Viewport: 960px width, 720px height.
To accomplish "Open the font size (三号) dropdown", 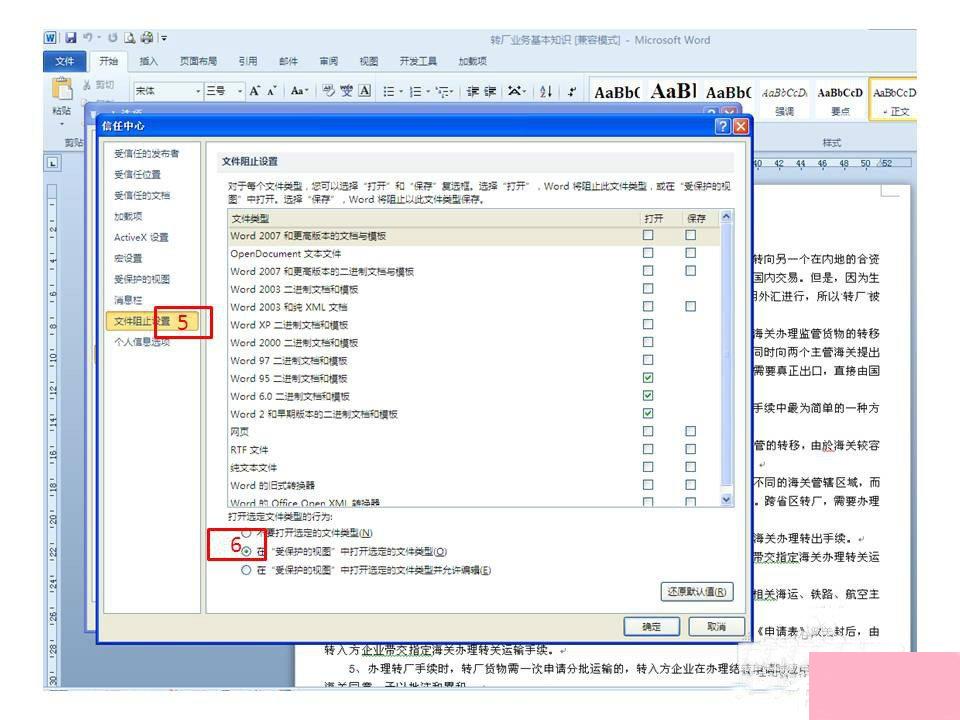I will click(x=241, y=91).
